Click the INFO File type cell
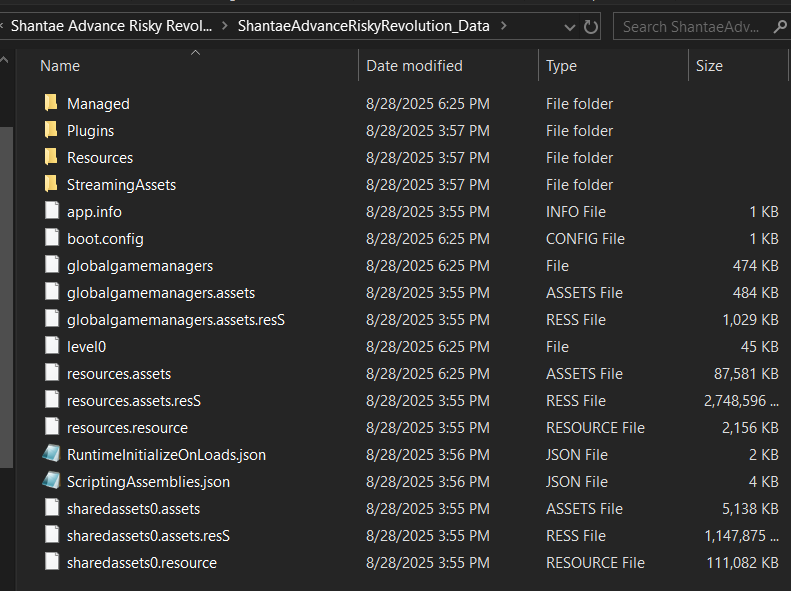The image size is (791, 591). tap(576, 212)
